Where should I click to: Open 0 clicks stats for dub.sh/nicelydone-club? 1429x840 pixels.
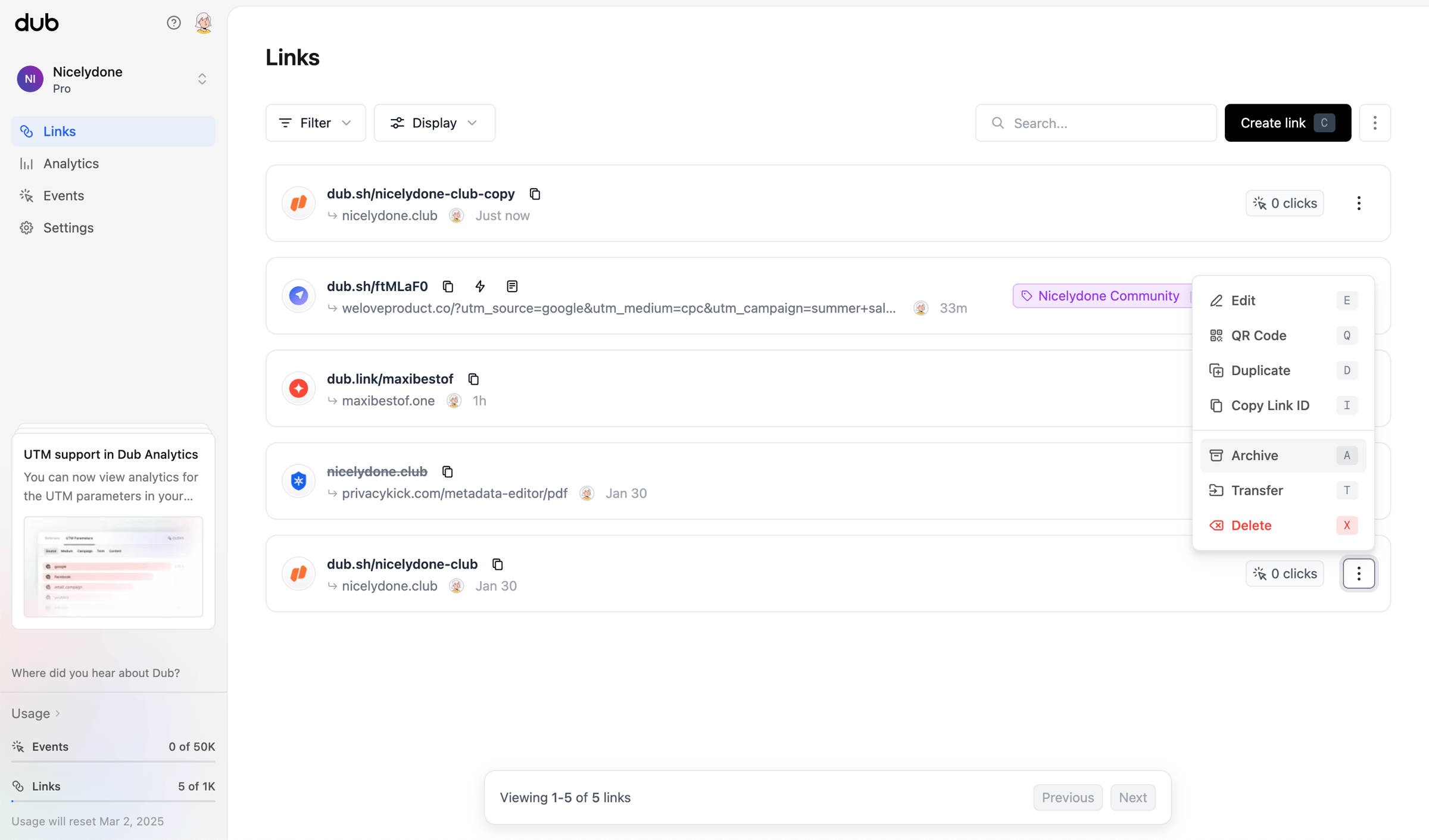click(1284, 573)
